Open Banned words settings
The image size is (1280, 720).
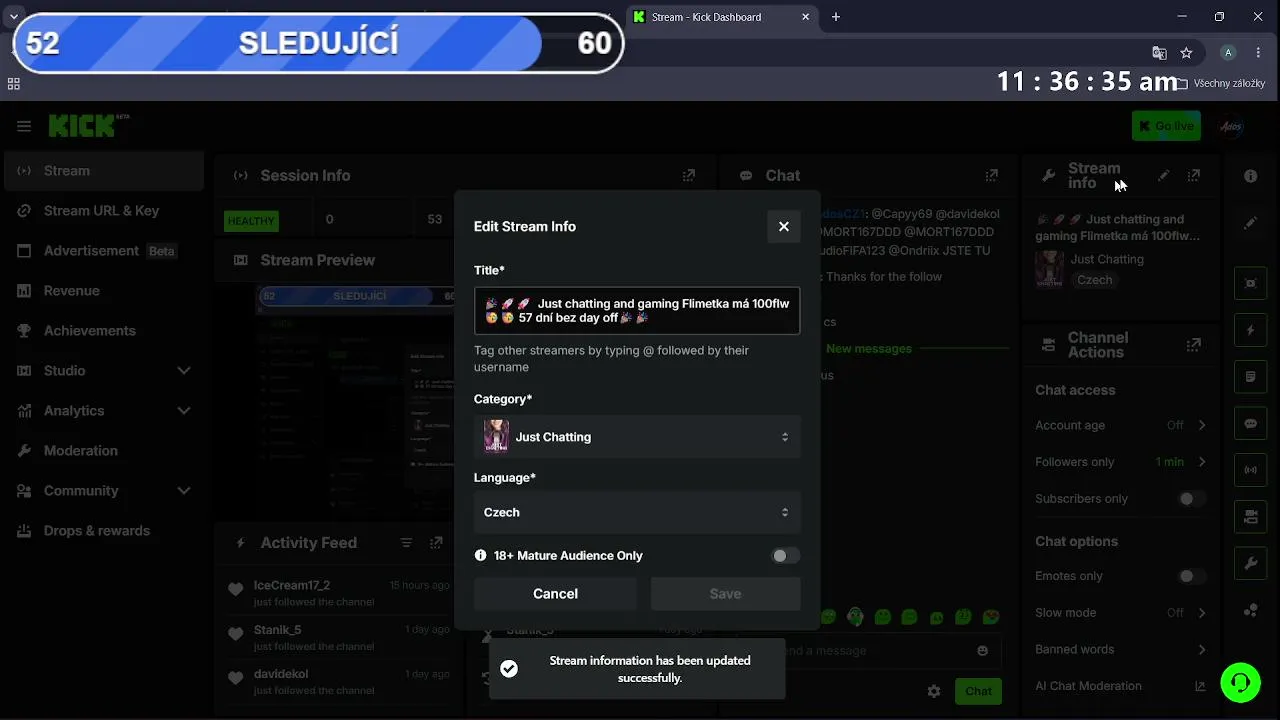coord(1121,649)
